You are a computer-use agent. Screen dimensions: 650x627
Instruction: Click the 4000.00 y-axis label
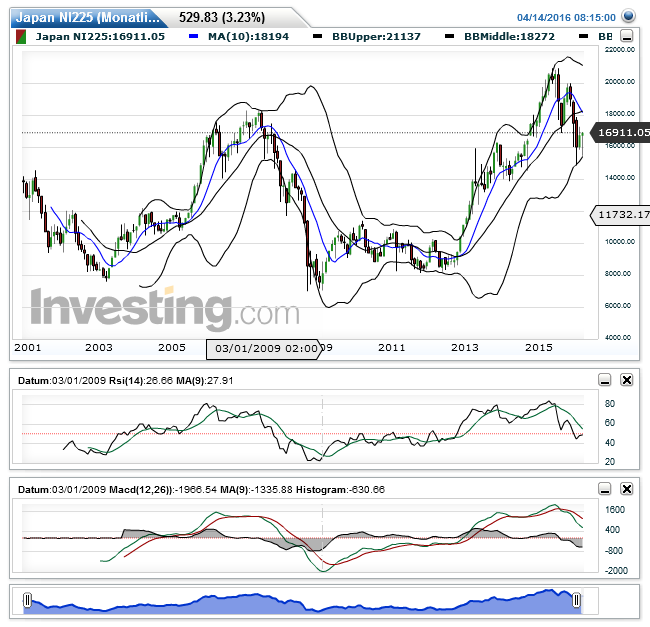pyautogui.click(x=620, y=338)
